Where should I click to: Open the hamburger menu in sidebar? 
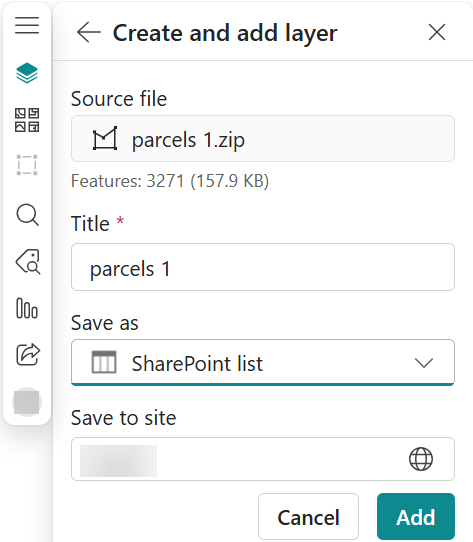click(27, 25)
